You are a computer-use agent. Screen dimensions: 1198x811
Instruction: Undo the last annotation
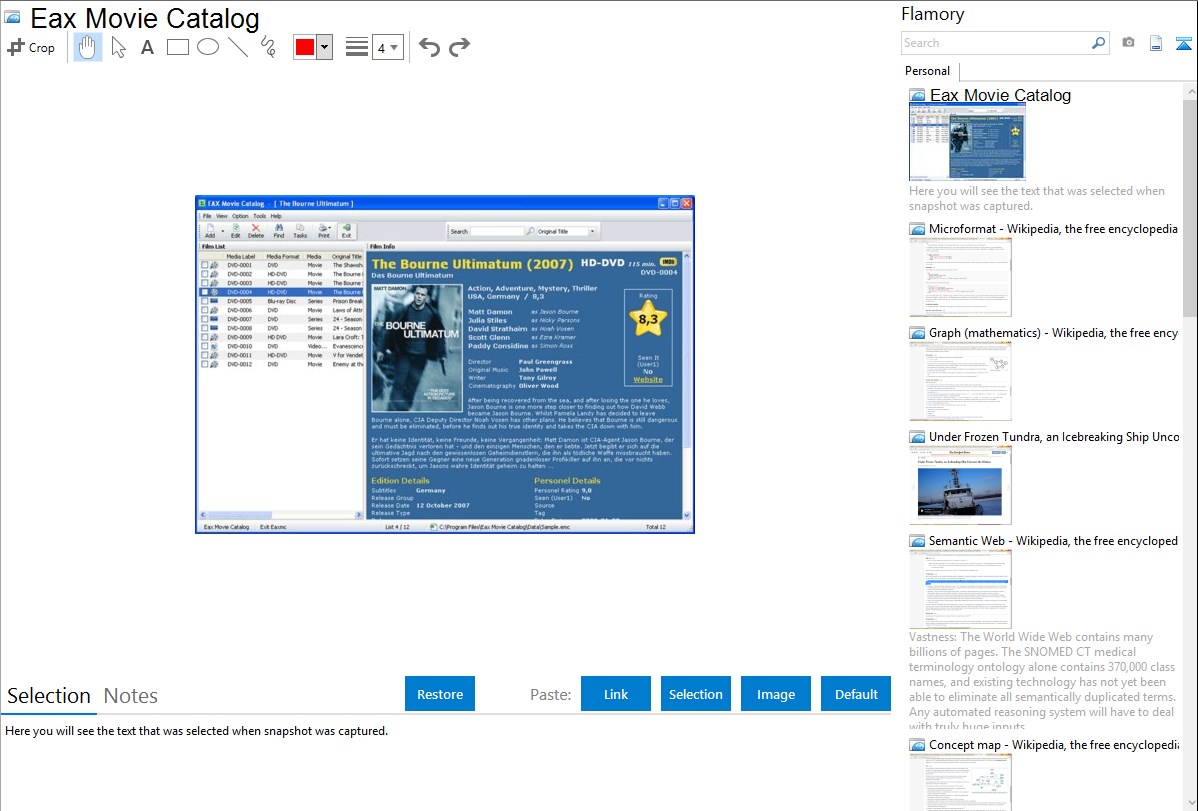coord(429,47)
